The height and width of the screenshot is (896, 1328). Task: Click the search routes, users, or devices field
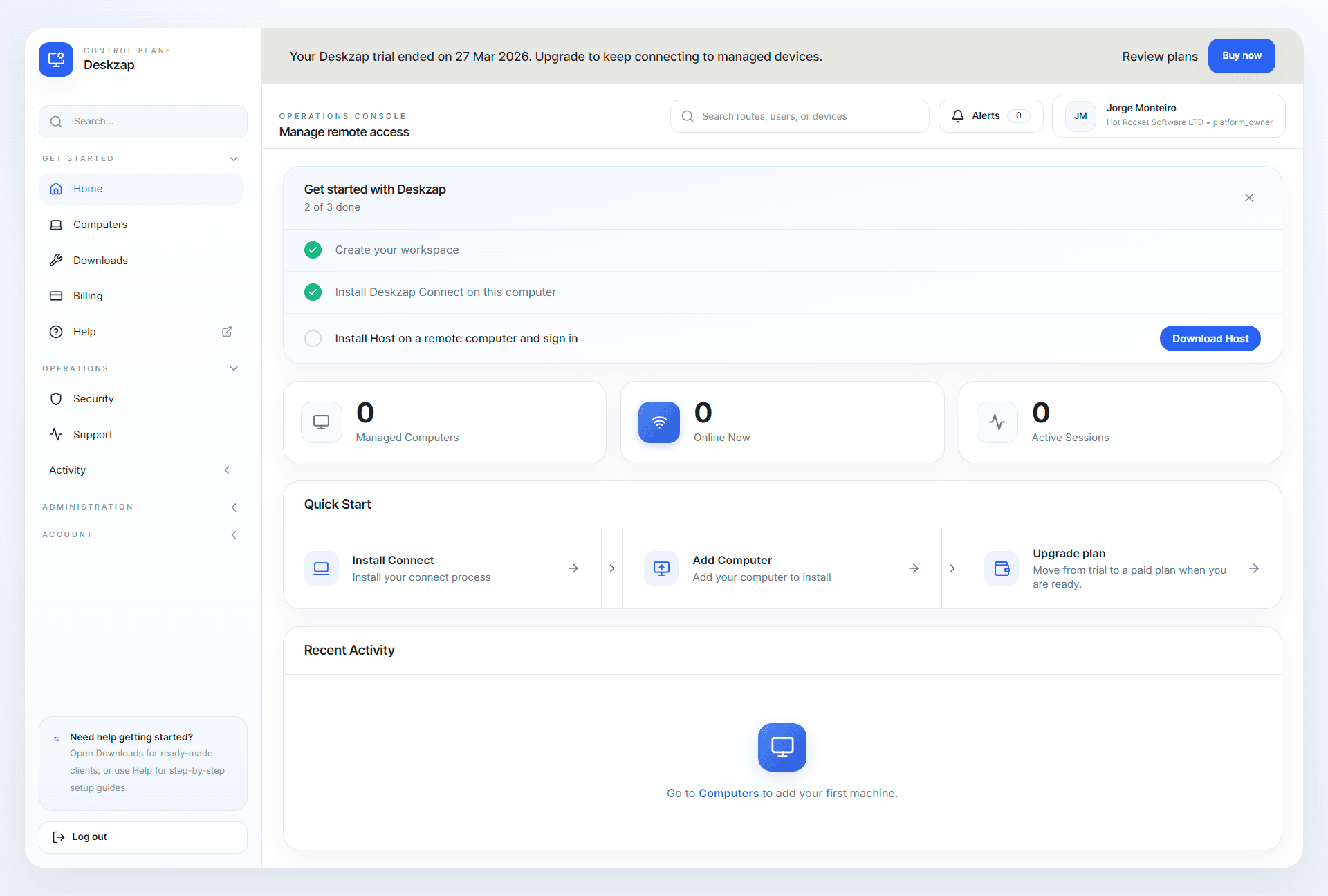coord(799,115)
